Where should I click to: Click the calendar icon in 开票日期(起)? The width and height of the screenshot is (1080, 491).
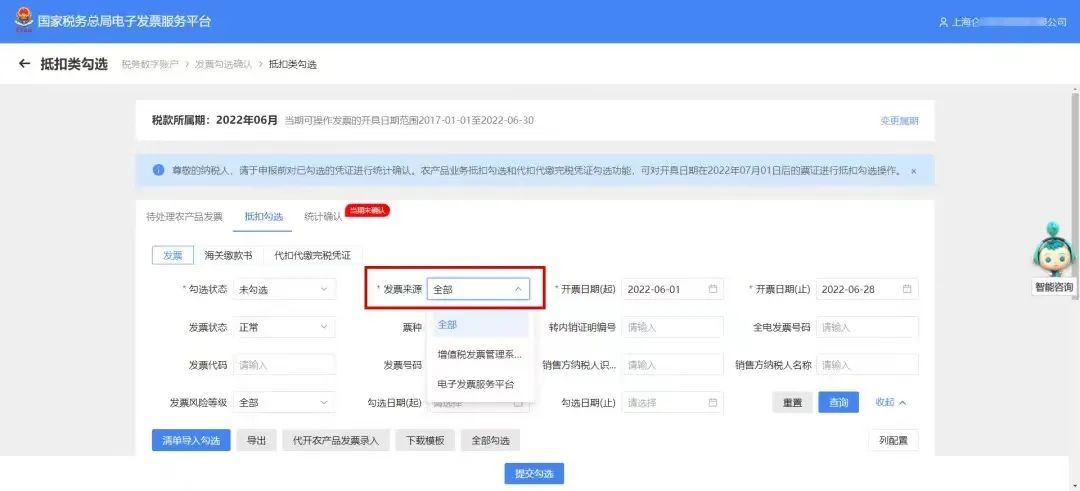713,289
